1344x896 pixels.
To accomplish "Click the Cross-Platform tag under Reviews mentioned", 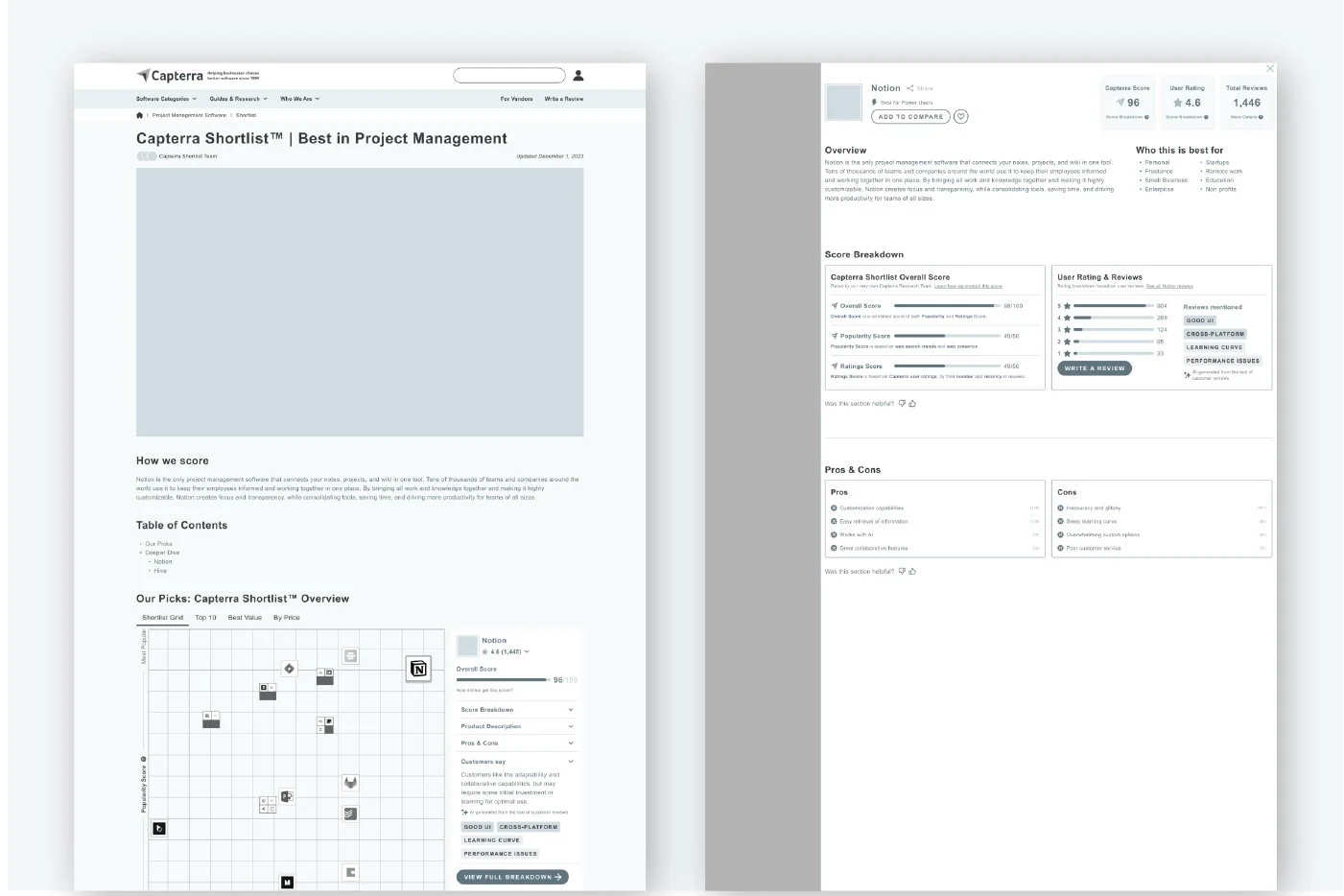I will pyautogui.click(x=1214, y=334).
